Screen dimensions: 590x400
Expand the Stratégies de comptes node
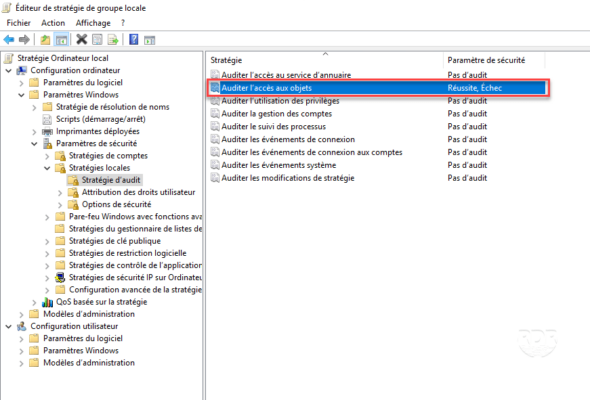[x=47, y=156]
